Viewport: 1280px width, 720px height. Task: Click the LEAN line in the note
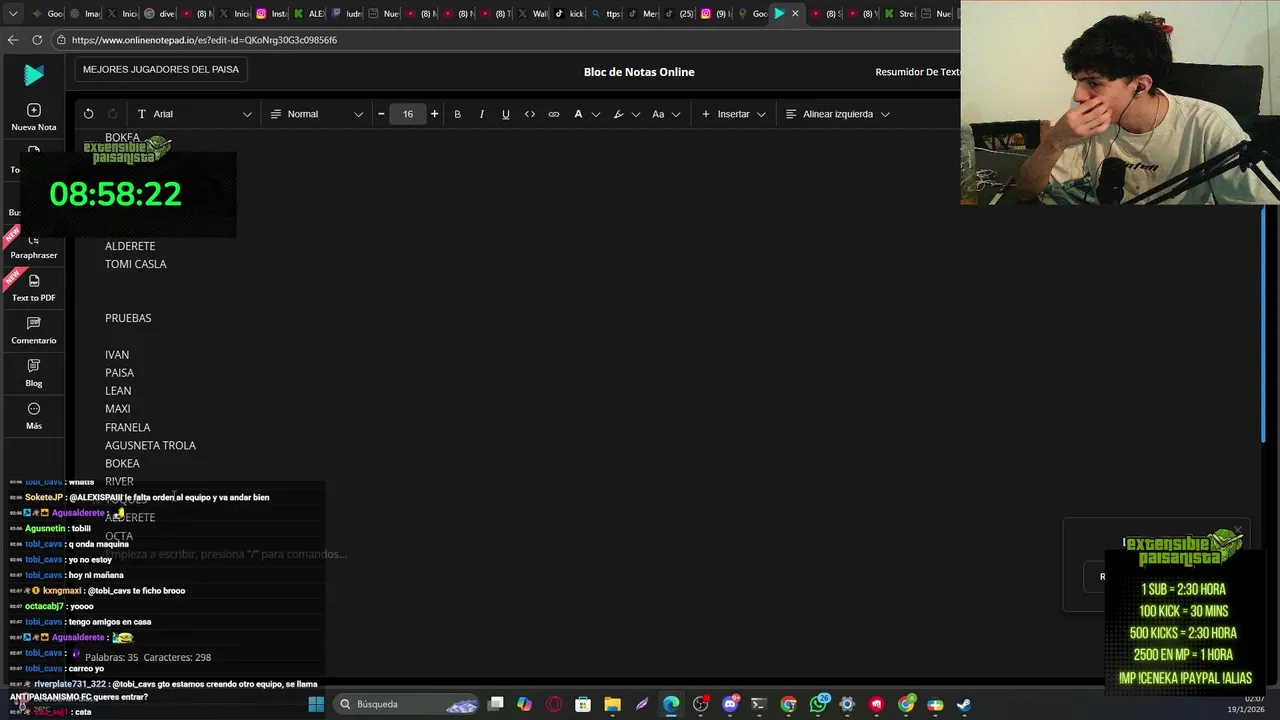[118, 391]
